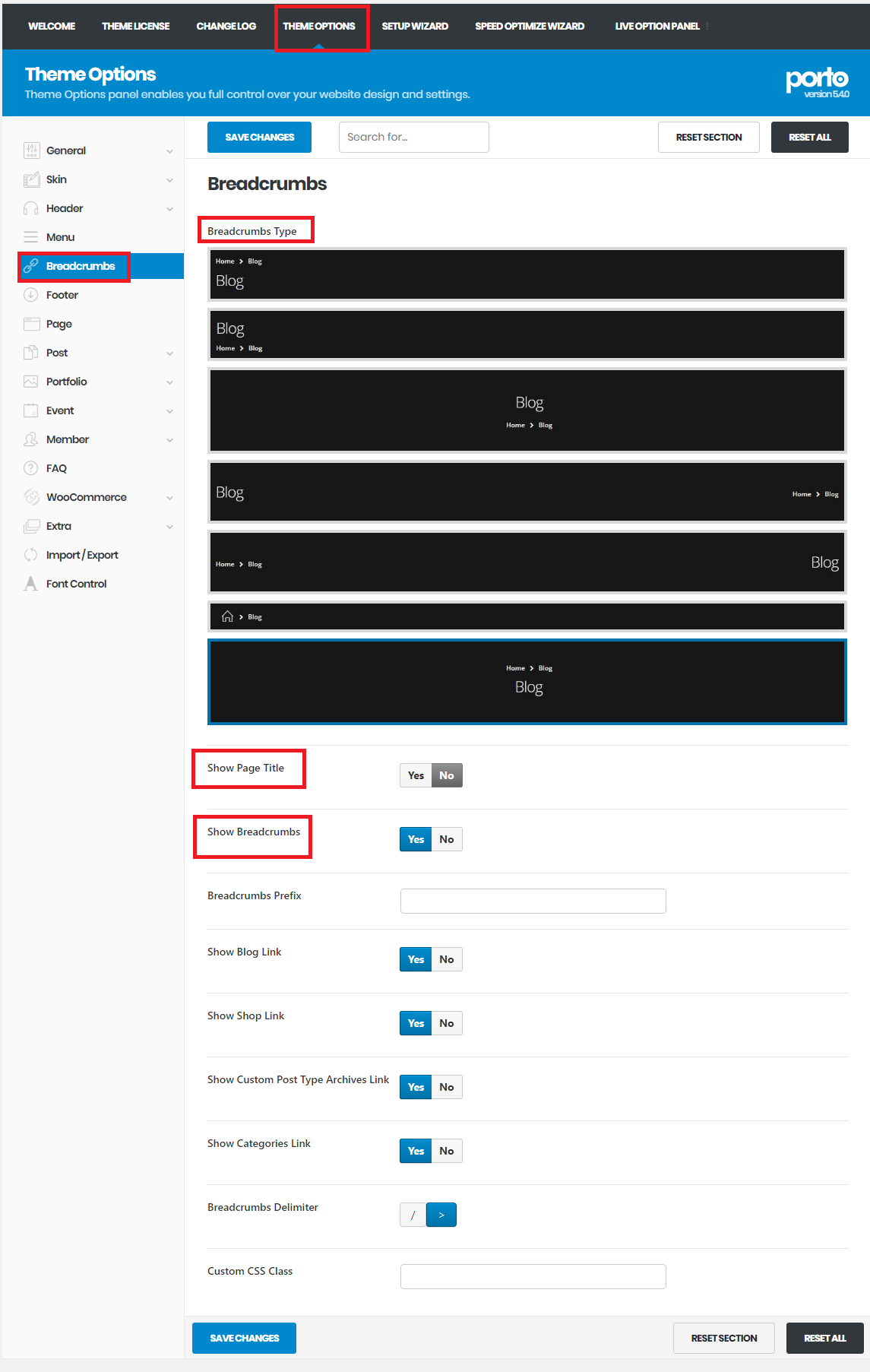
Task: Click the Member person icon in sidebar
Action: tap(31, 439)
